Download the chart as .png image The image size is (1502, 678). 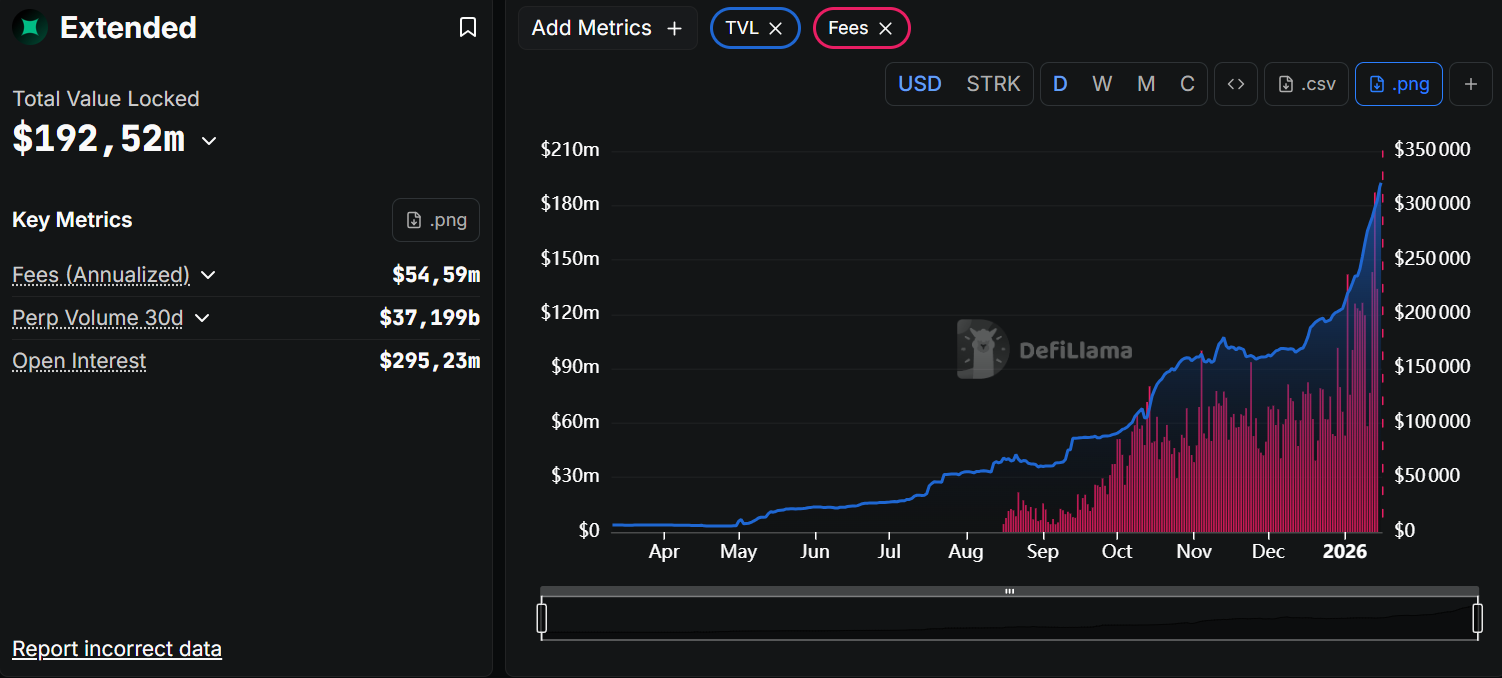1398,84
